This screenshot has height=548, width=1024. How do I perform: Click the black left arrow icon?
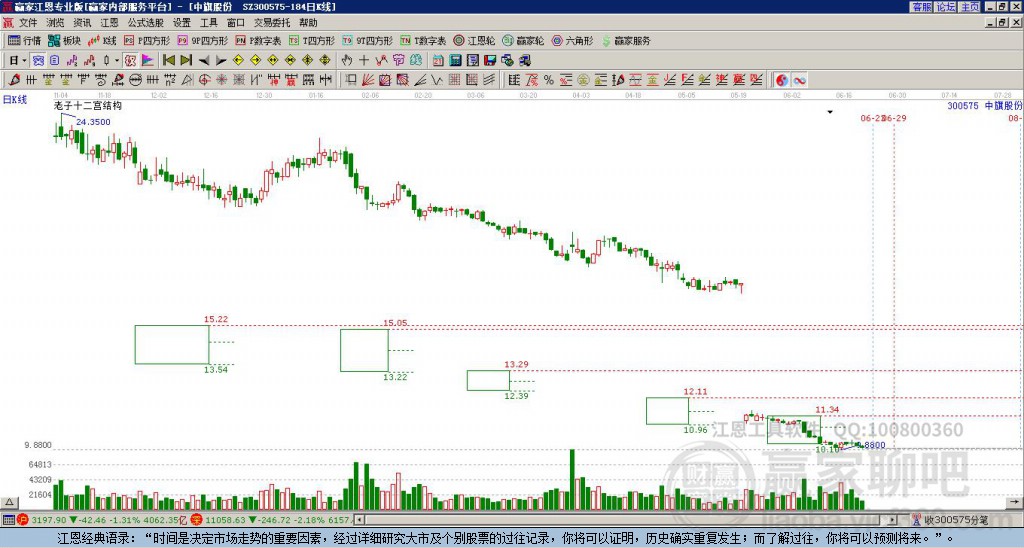pos(204,61)
